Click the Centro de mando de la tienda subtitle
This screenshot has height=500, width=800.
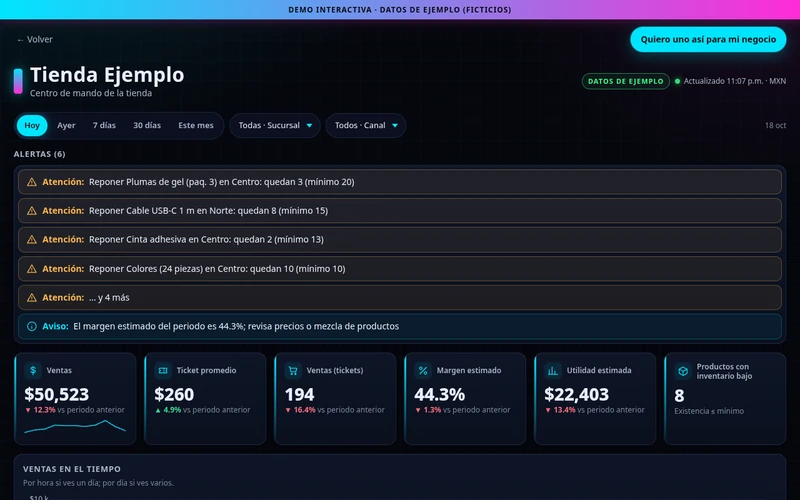91,93
